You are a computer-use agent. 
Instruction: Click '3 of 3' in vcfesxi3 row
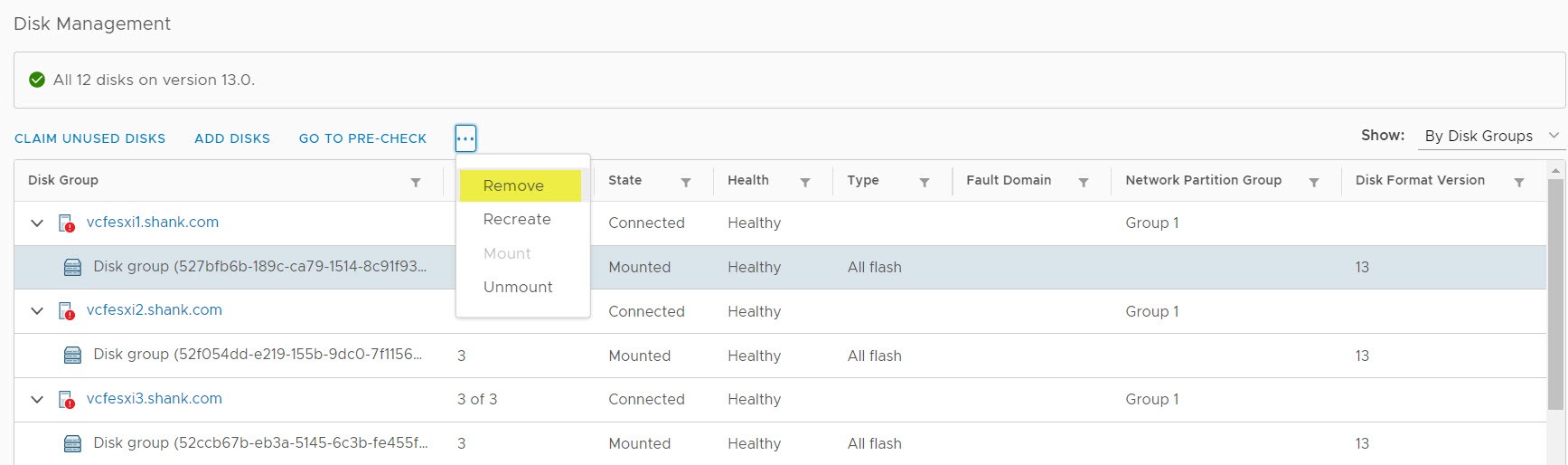(x=477, y=399)
